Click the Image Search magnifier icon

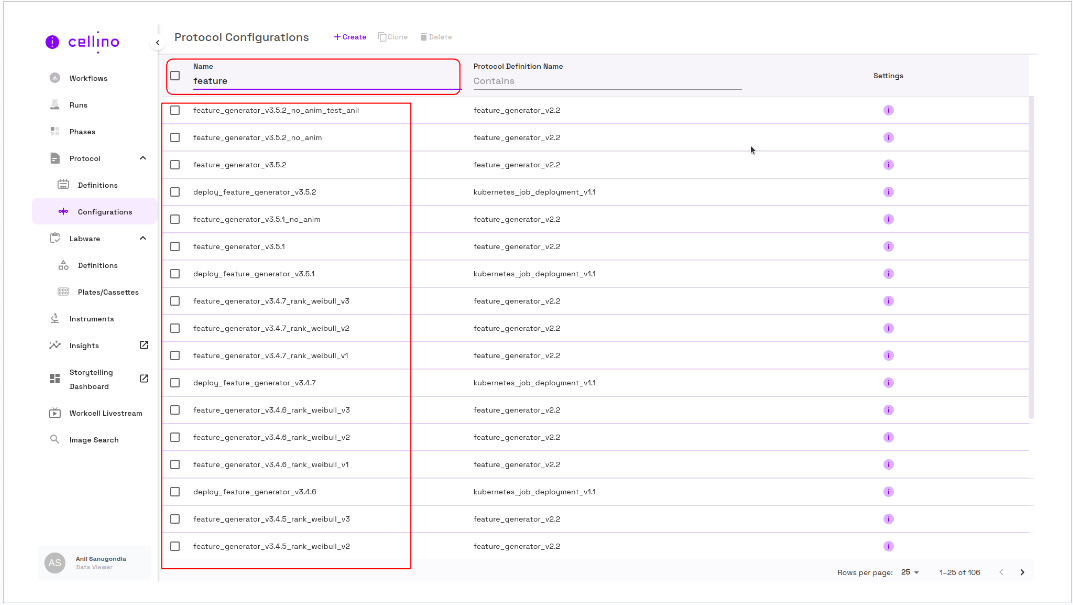55,440
